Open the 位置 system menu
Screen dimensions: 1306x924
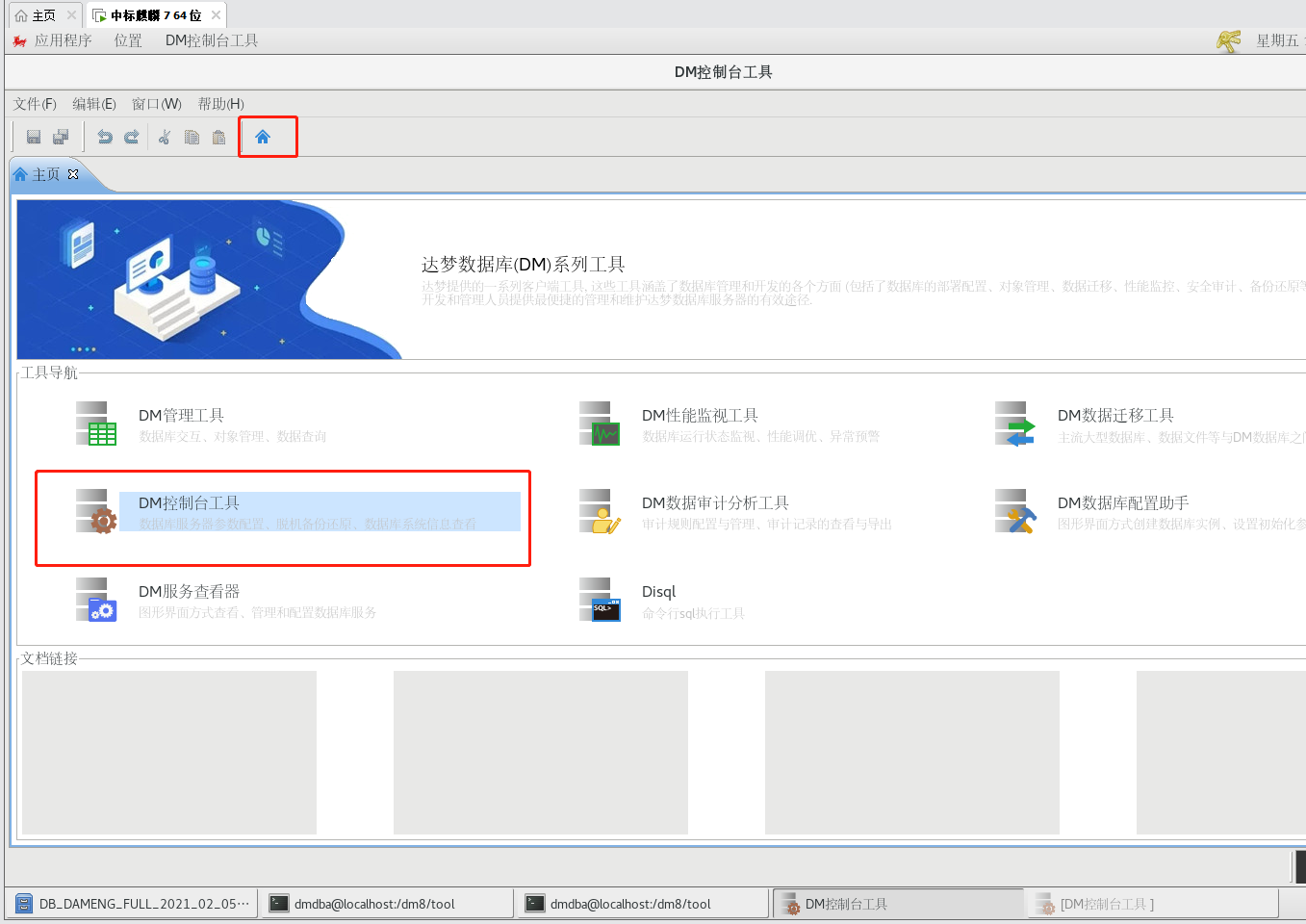pyautogui.click(x=128, y=40)
